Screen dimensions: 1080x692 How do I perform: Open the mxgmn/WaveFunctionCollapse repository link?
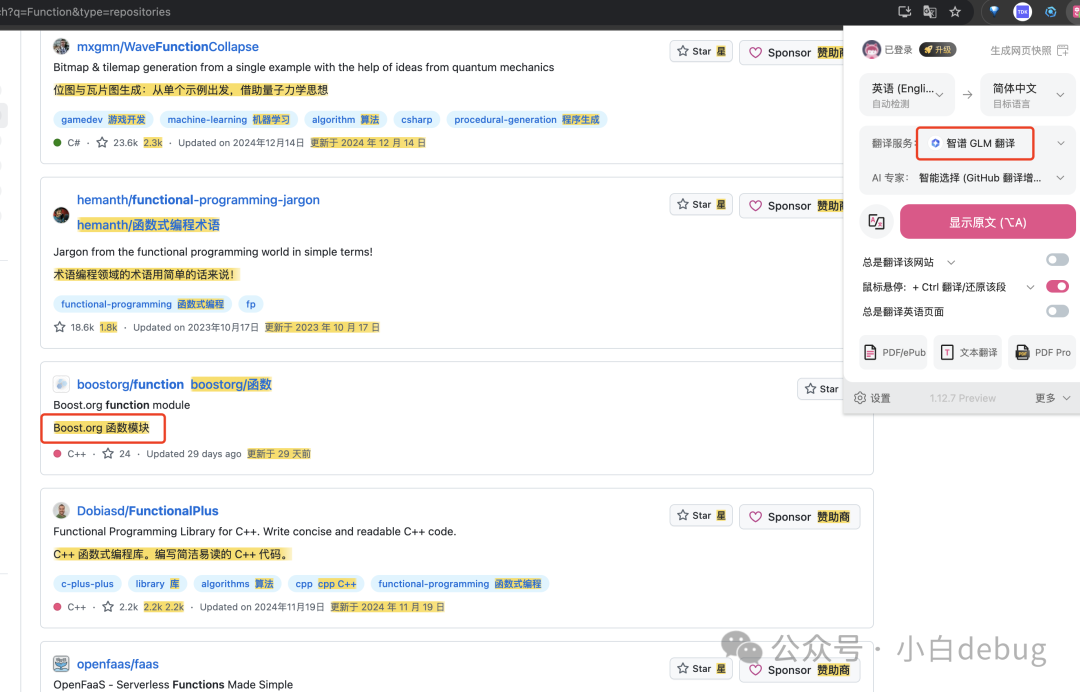click(x=168, y=46)
